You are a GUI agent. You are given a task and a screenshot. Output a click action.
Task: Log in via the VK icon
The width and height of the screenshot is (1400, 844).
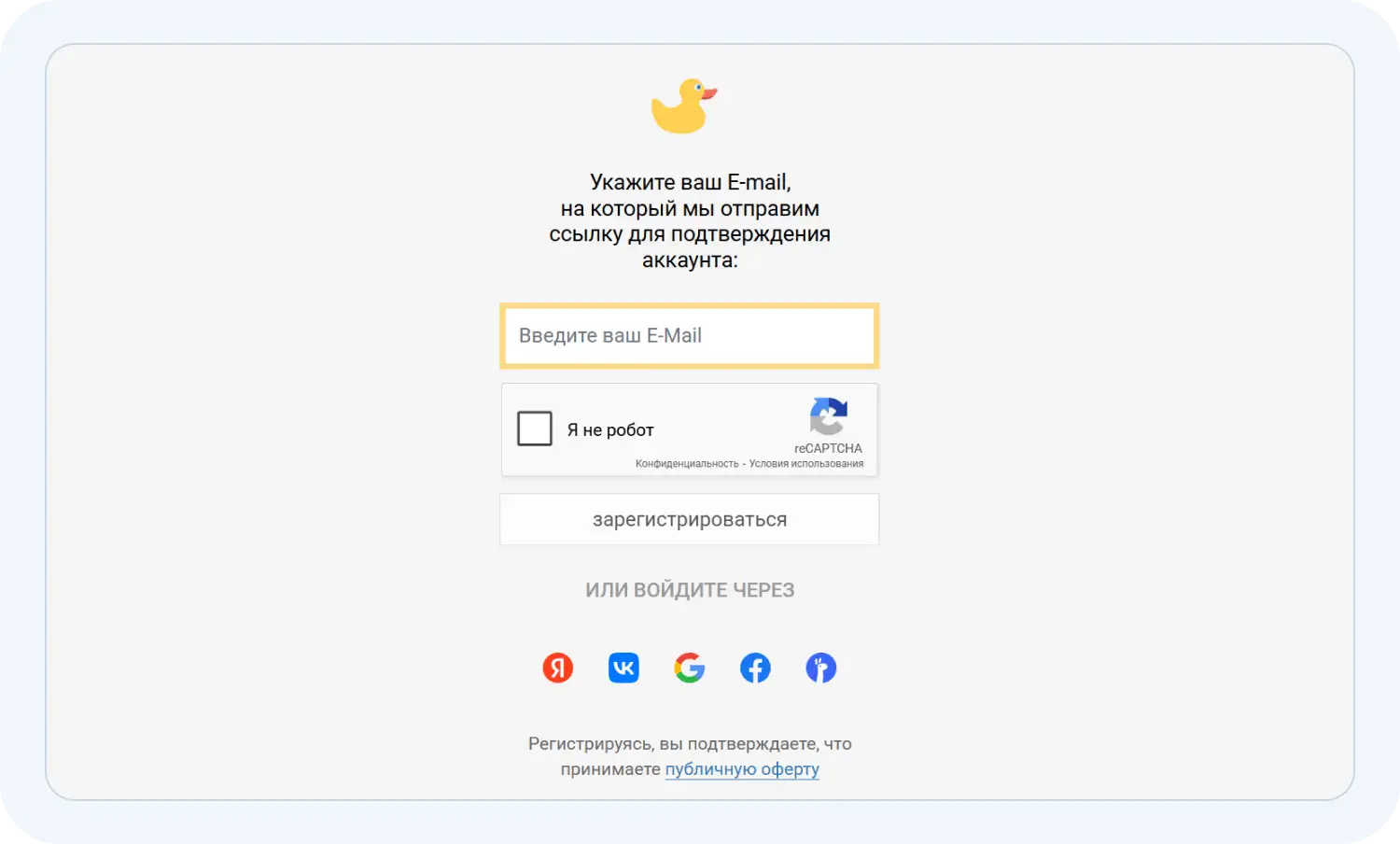coord(623,668)
